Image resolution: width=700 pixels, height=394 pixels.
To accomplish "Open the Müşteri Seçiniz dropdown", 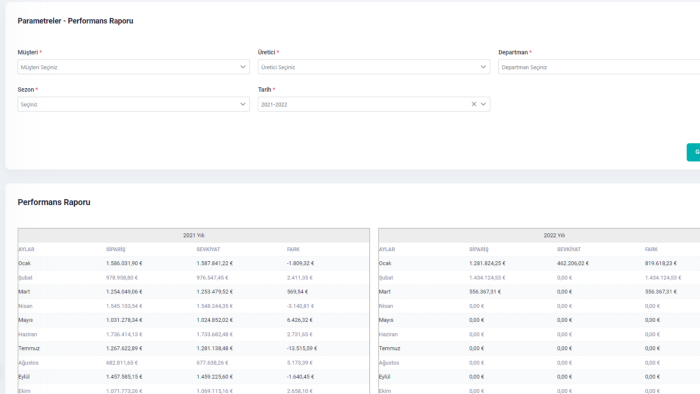I will coord(133,67).
